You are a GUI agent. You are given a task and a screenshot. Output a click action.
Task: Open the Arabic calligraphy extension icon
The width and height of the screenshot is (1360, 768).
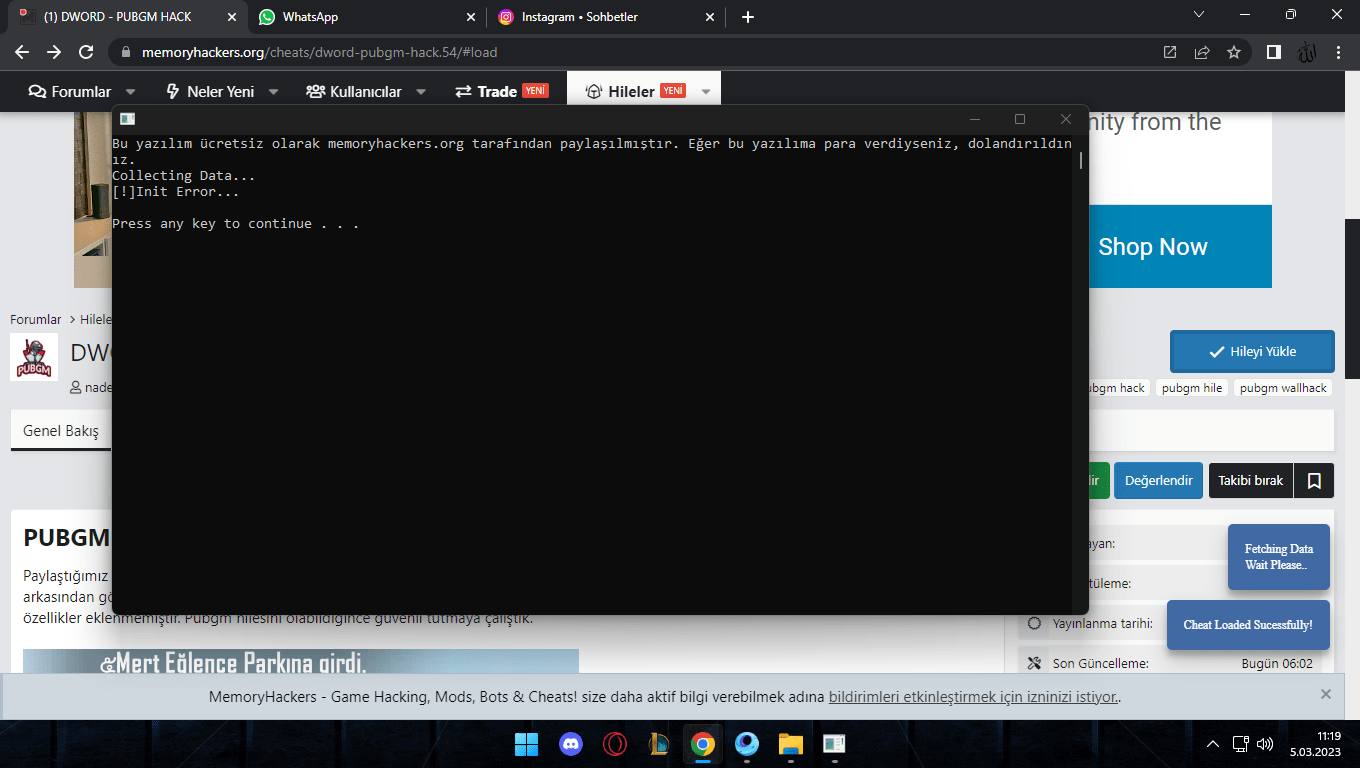pos(1306,52)
